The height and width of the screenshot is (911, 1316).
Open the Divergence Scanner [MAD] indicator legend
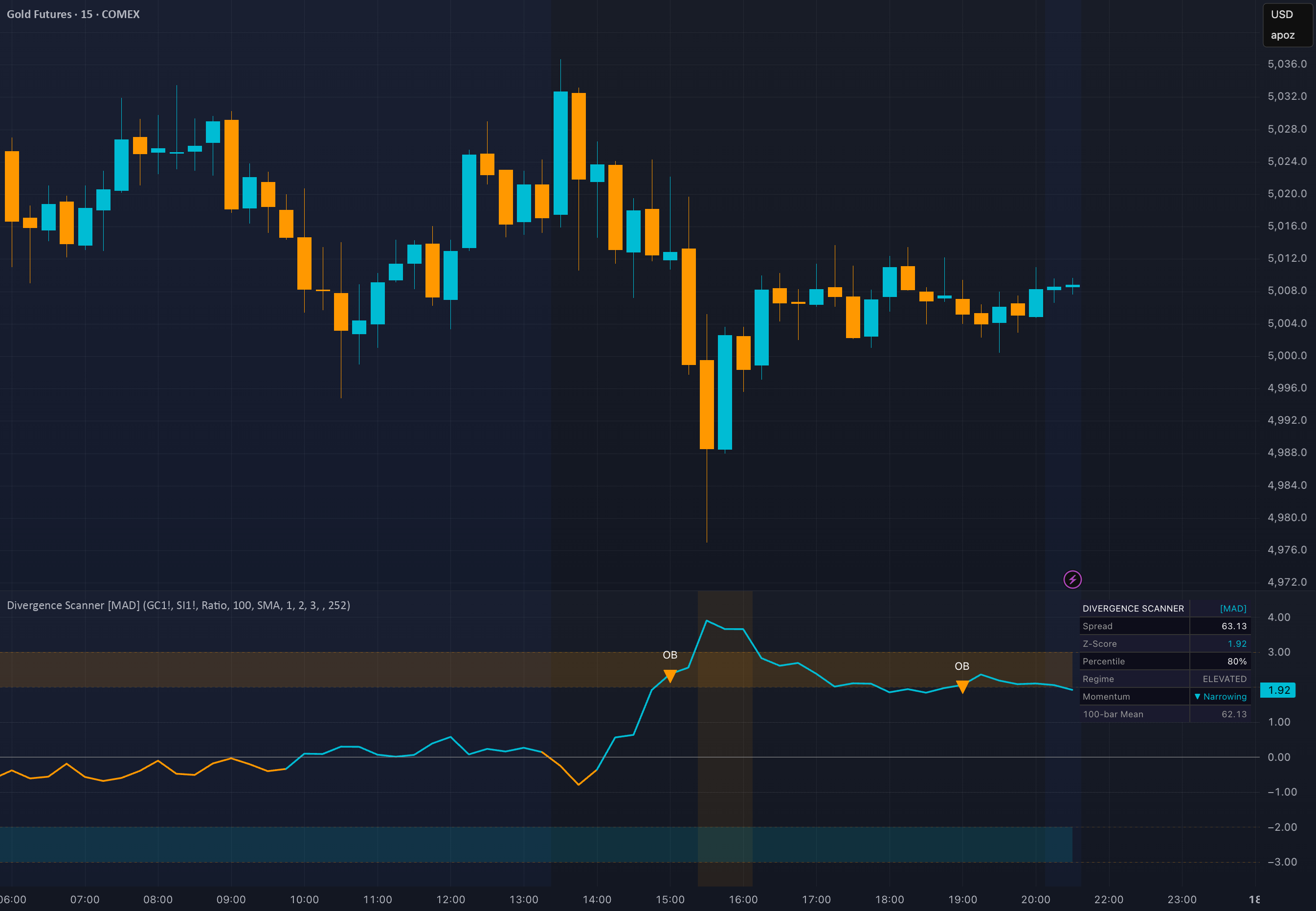point(178,606)
